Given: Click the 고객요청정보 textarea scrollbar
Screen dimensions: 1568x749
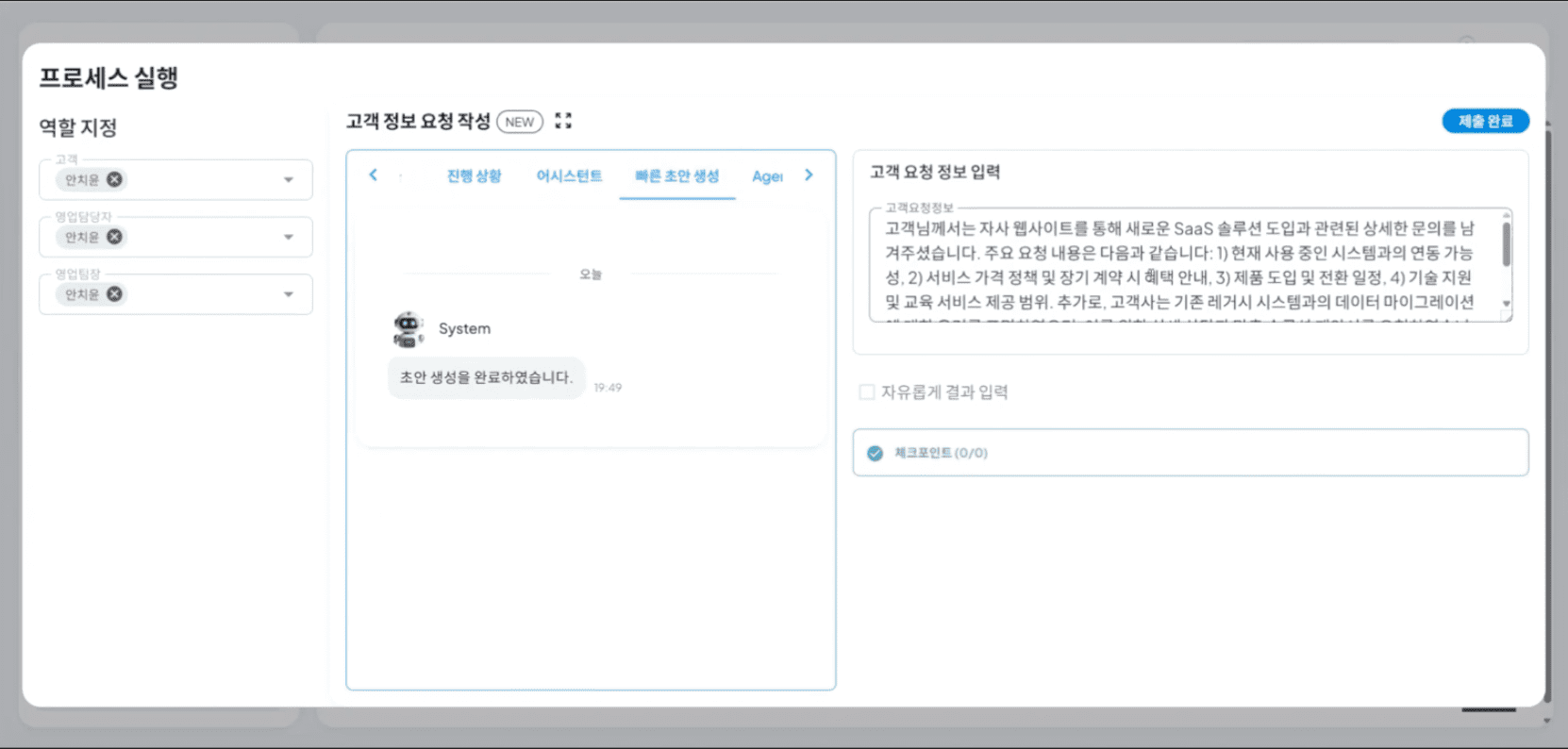Looking at the screenshot, I should pos(1506,245).
